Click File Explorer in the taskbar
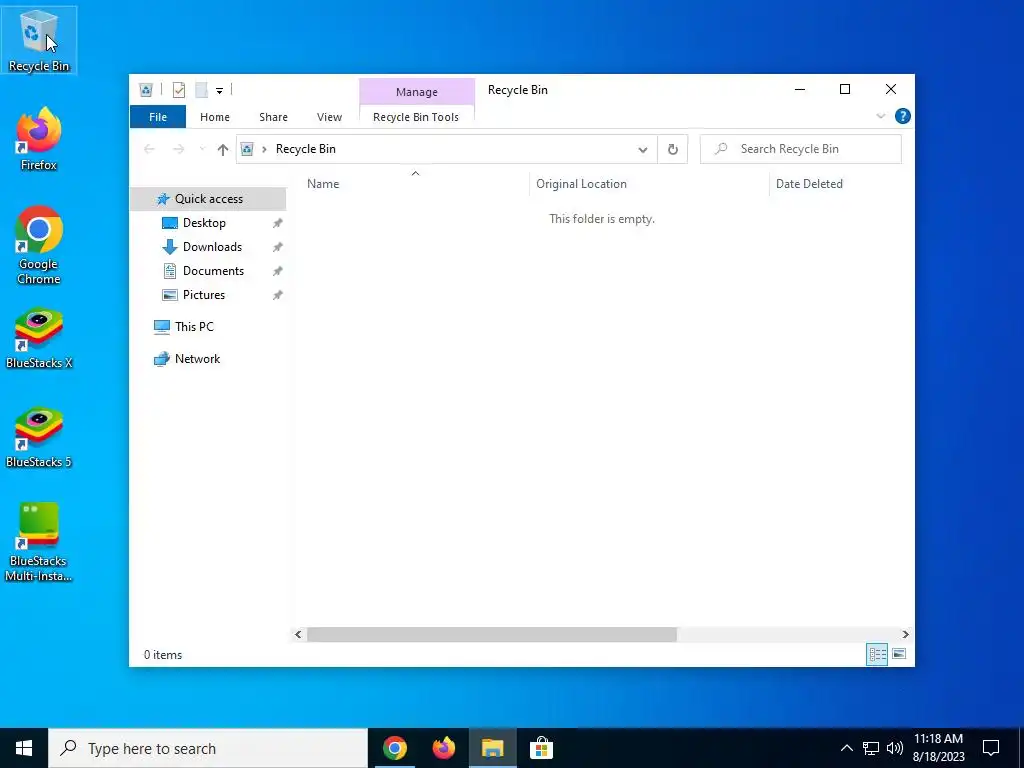The image size is (1024, 768). point(492,748)
